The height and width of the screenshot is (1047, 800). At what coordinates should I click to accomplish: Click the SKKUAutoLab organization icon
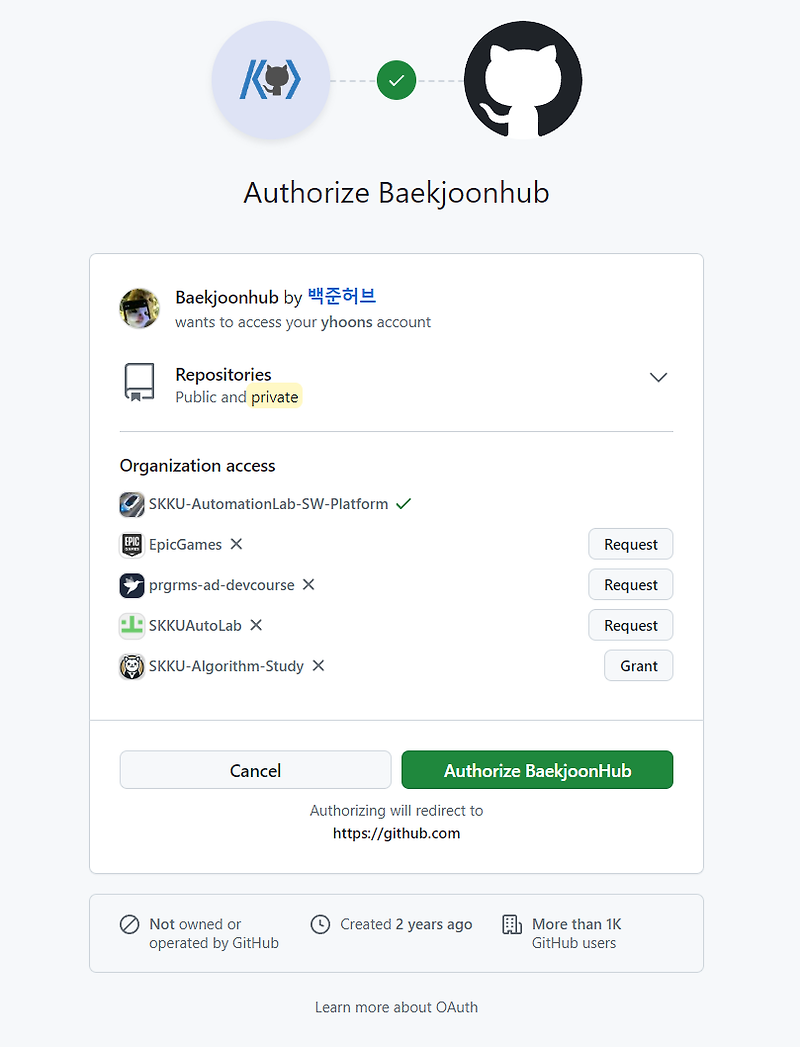[131, 625]
